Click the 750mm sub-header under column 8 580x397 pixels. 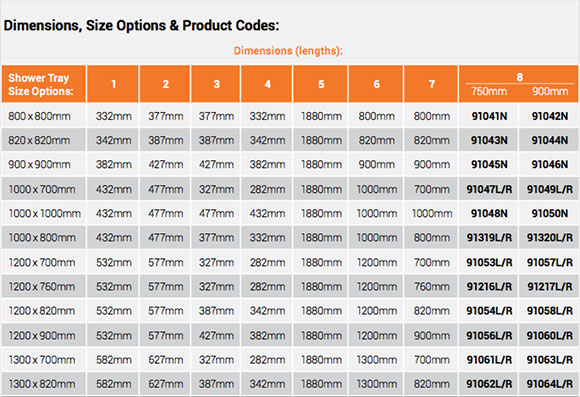489,91
